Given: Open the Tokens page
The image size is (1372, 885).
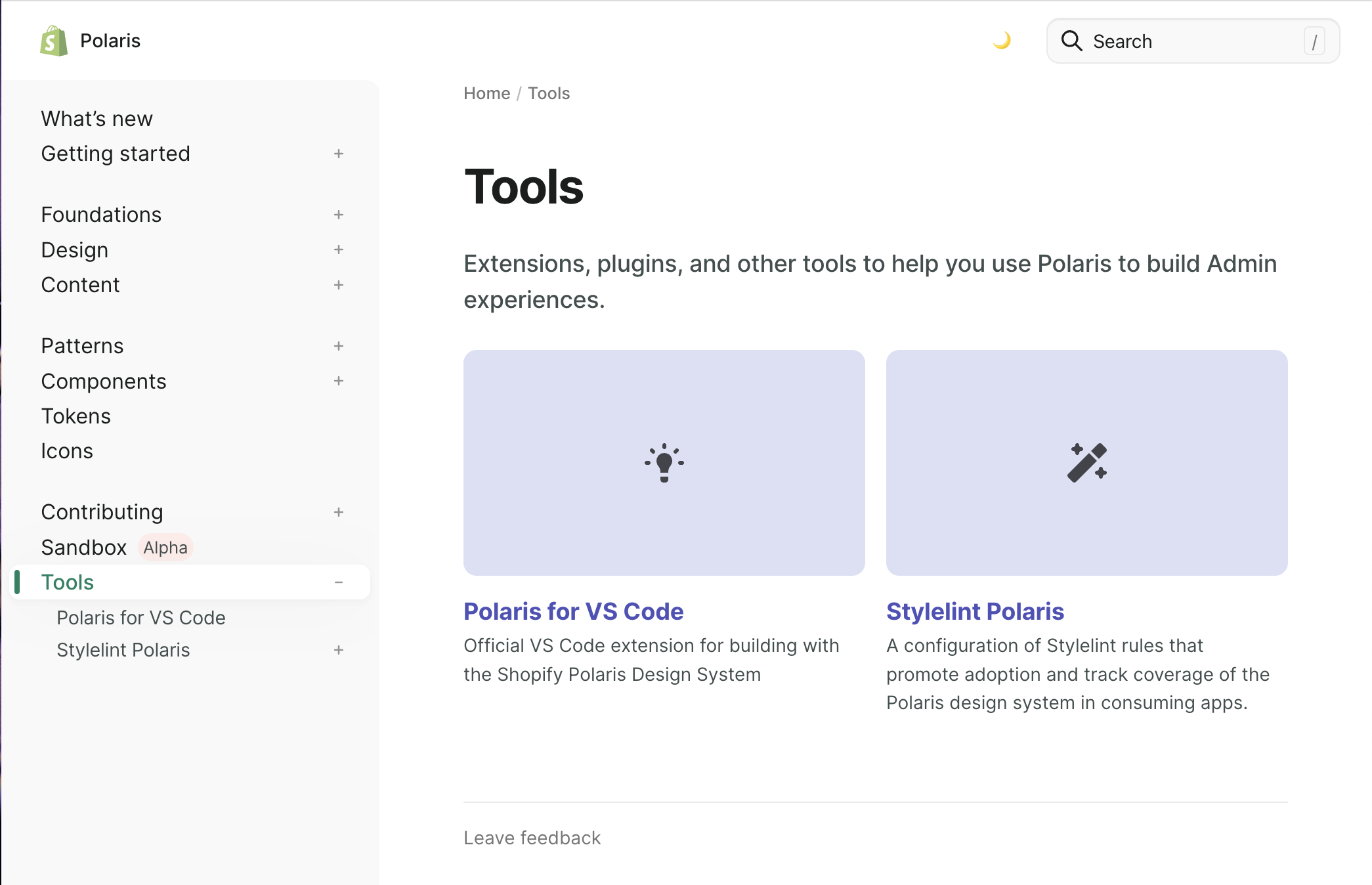Looking at the screenshot, I should (x=76, y=416).
